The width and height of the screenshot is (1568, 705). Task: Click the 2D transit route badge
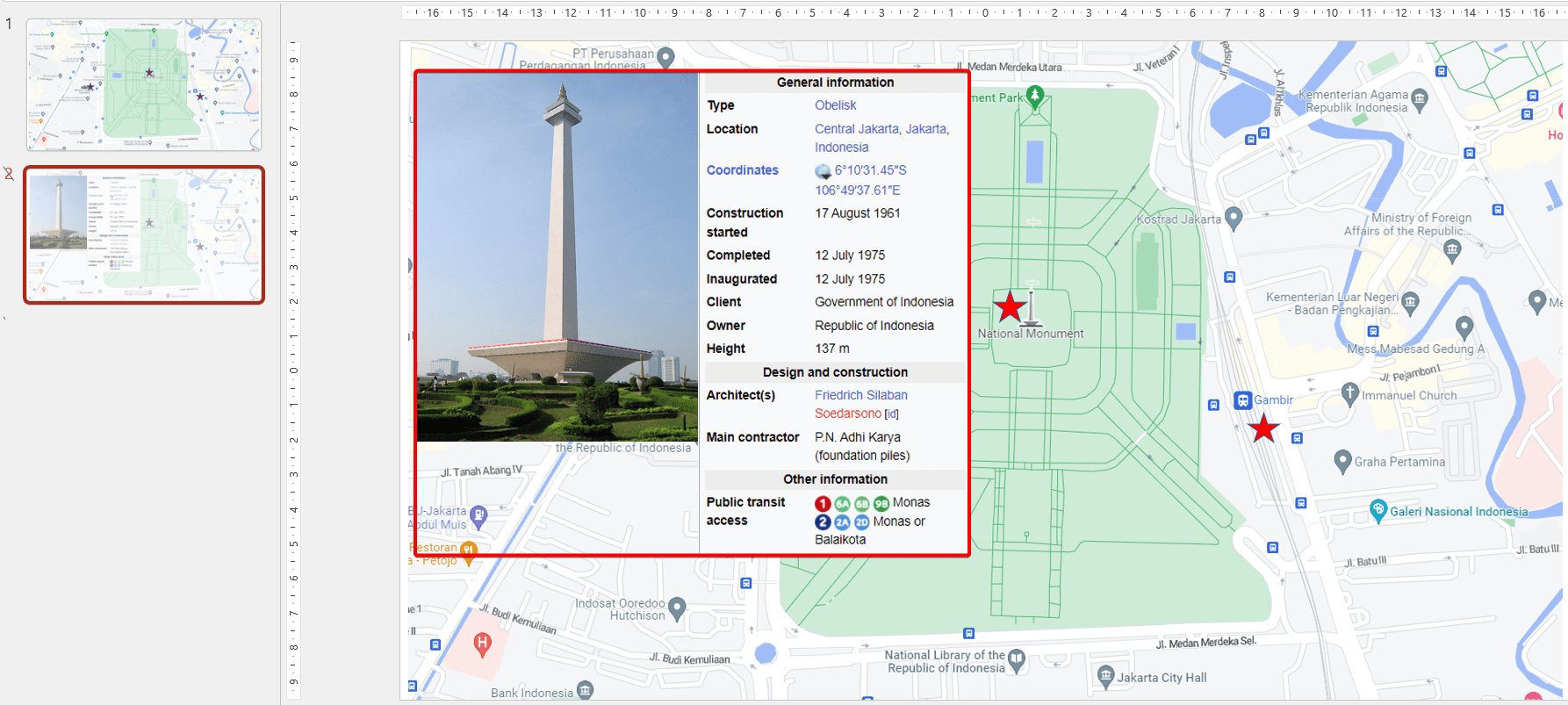(861, 522)
